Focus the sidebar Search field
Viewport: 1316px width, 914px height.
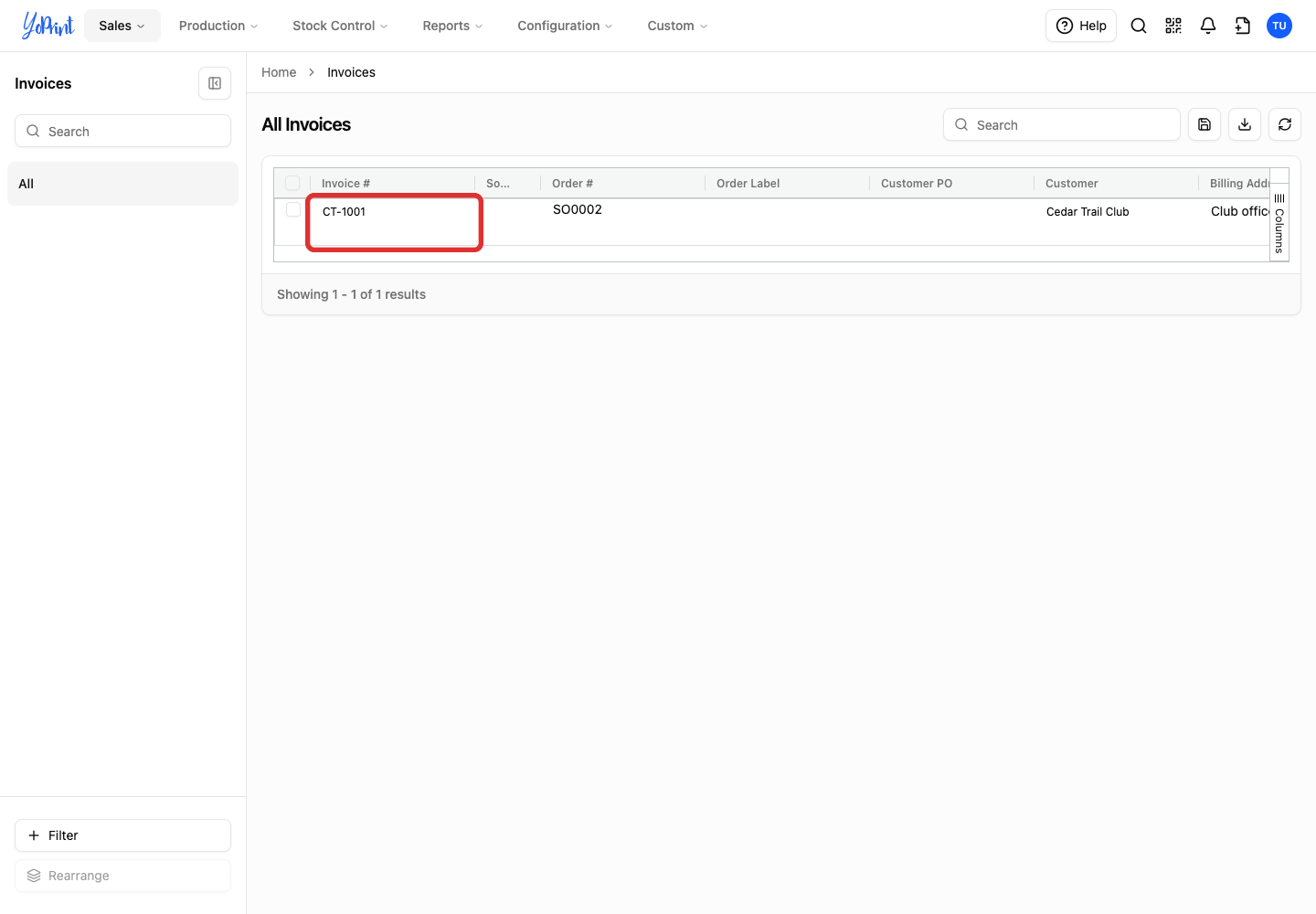click(x=122, y=131)
